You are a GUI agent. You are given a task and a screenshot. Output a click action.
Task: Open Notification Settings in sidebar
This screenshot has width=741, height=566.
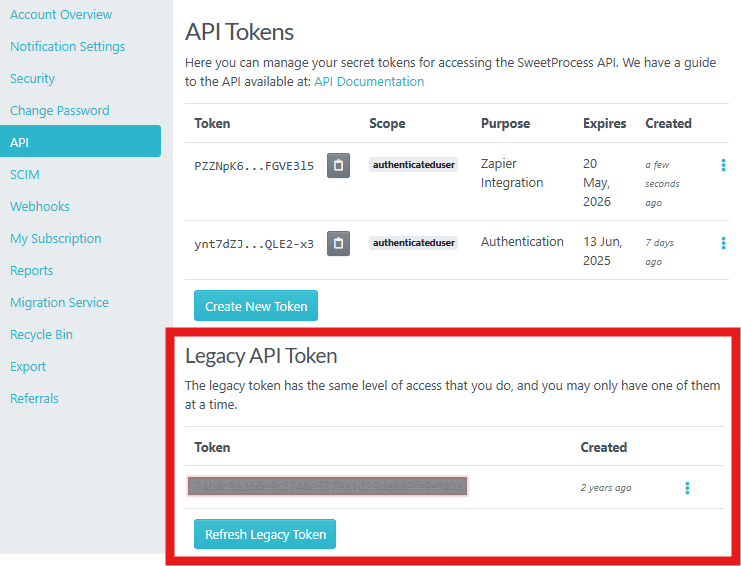(x=67, y=47)
